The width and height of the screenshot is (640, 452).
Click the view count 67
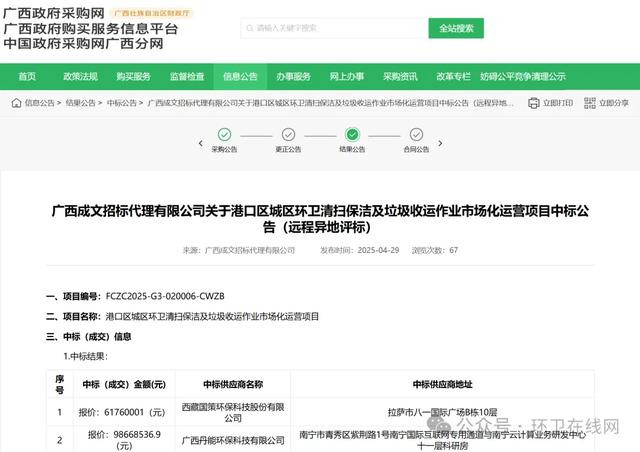(453, 250)
